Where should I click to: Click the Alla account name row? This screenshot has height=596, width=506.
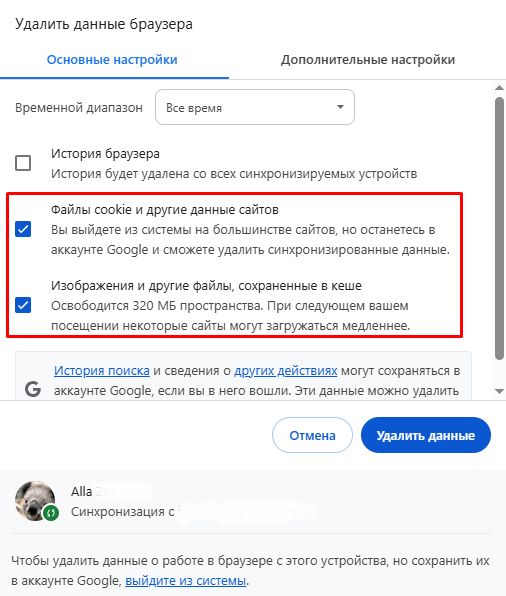tap(112, 491)
